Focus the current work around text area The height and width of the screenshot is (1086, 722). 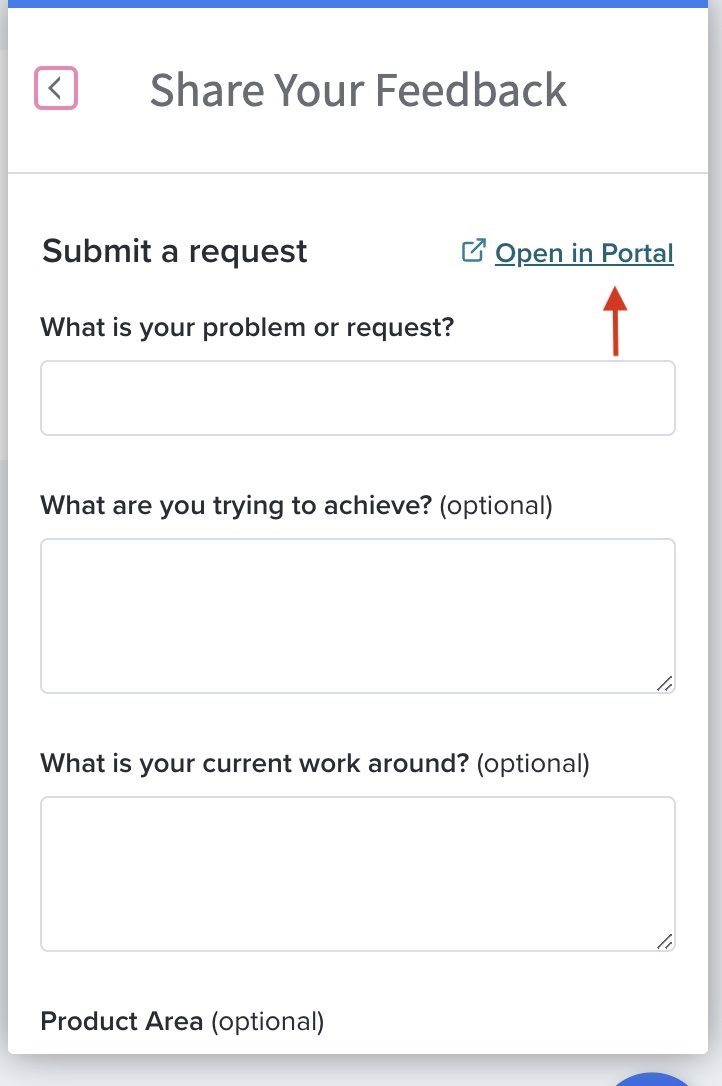click(358, 873)
